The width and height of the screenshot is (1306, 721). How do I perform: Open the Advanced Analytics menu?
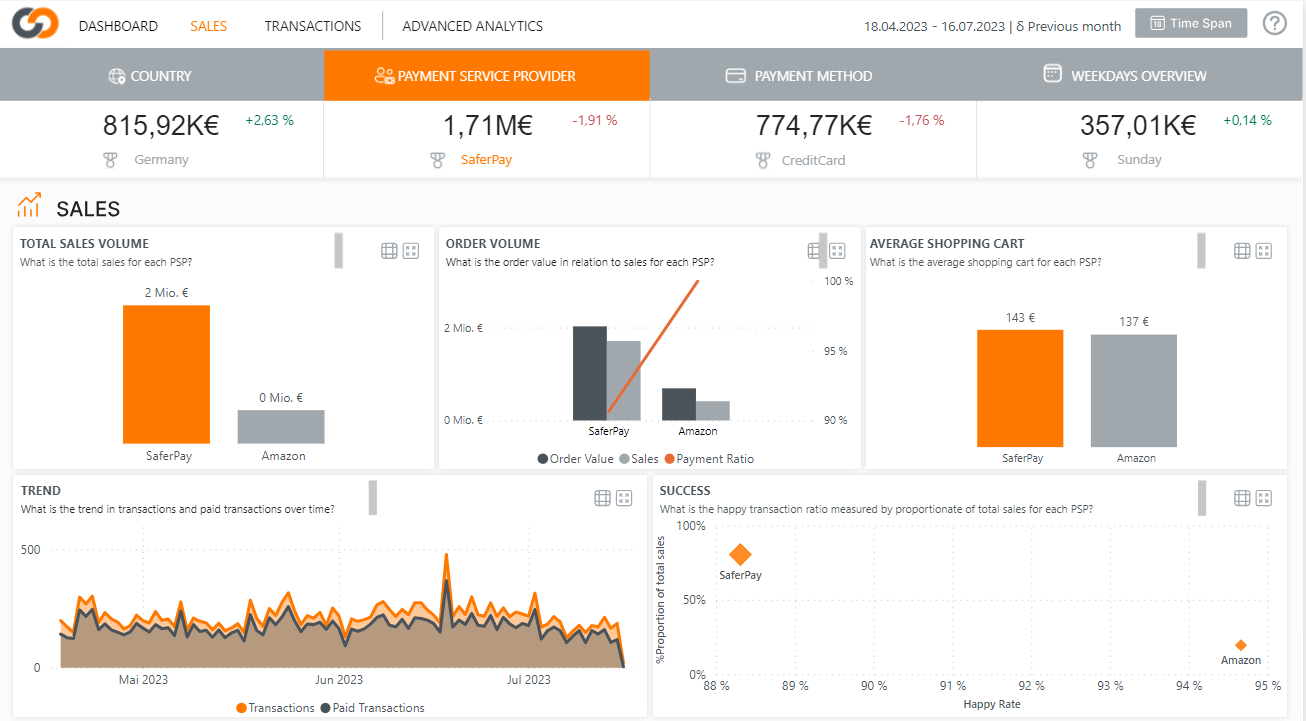(472, 26)
